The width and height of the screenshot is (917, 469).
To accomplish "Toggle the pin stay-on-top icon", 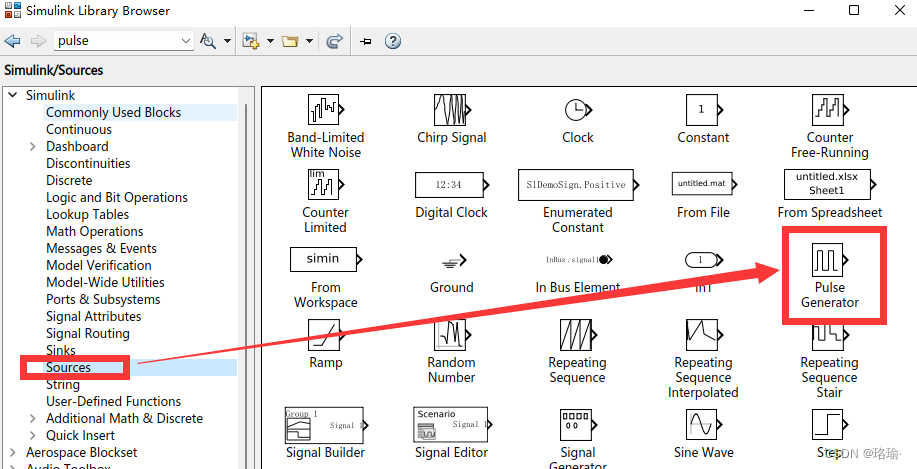I will [366, 42].
